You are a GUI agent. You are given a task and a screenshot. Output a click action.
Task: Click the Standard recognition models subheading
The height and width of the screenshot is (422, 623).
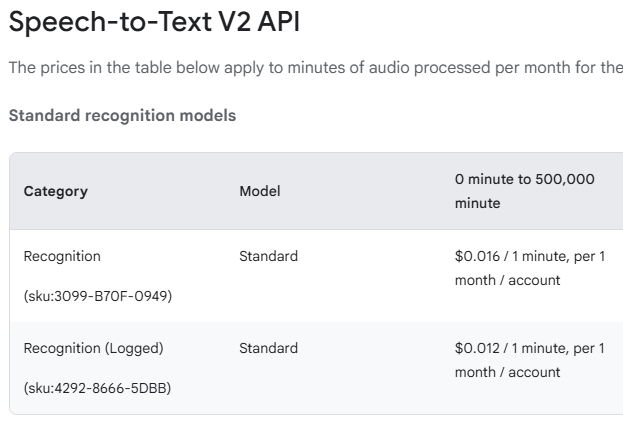coord(122,116)
